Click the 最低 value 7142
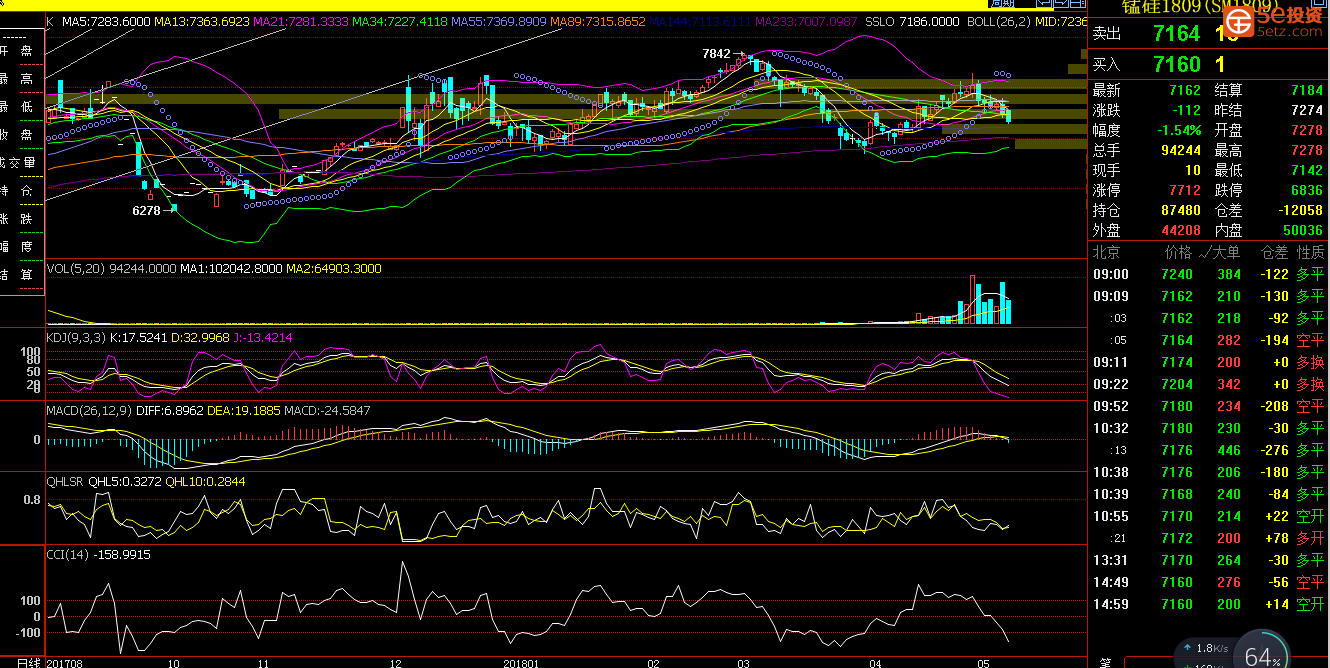The image size is (1330, 668). click(x=1306, y=170)
